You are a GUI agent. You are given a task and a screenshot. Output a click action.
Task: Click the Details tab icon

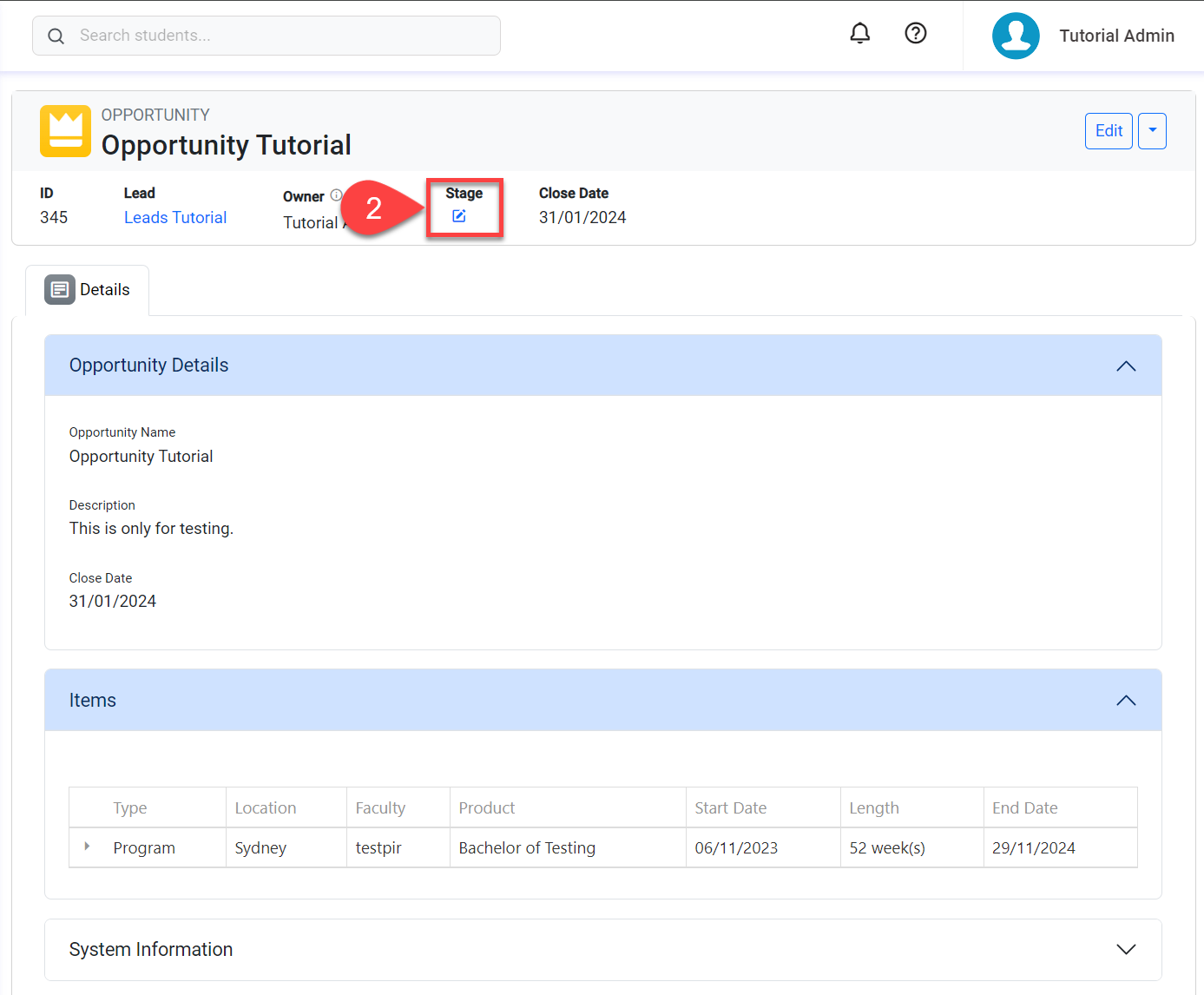[x=60, y=290]
